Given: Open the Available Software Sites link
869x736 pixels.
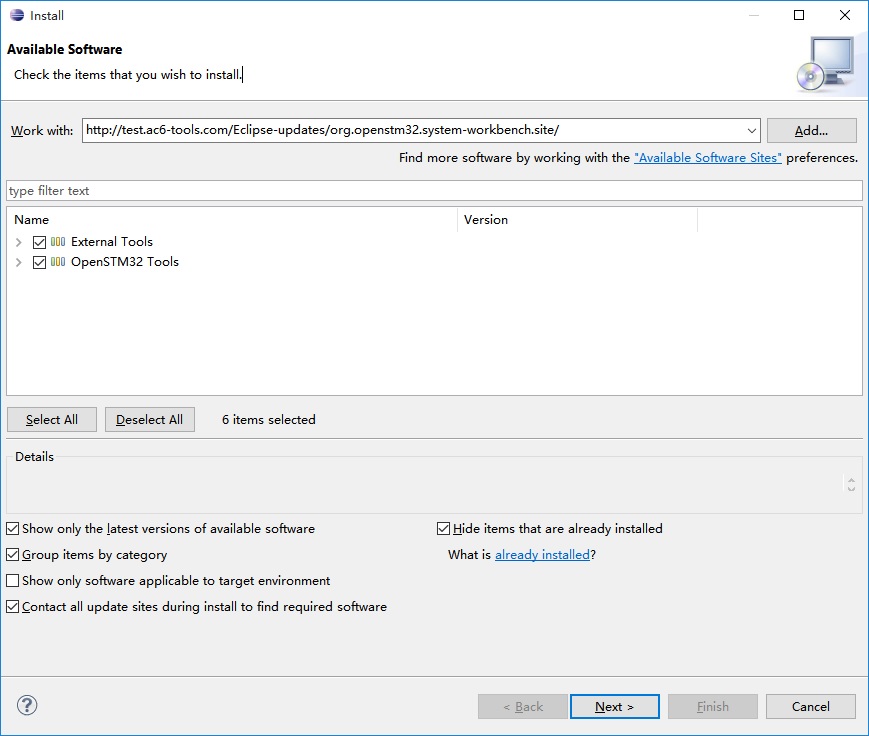Looking at the screenshot, I should tap(708, 158).
